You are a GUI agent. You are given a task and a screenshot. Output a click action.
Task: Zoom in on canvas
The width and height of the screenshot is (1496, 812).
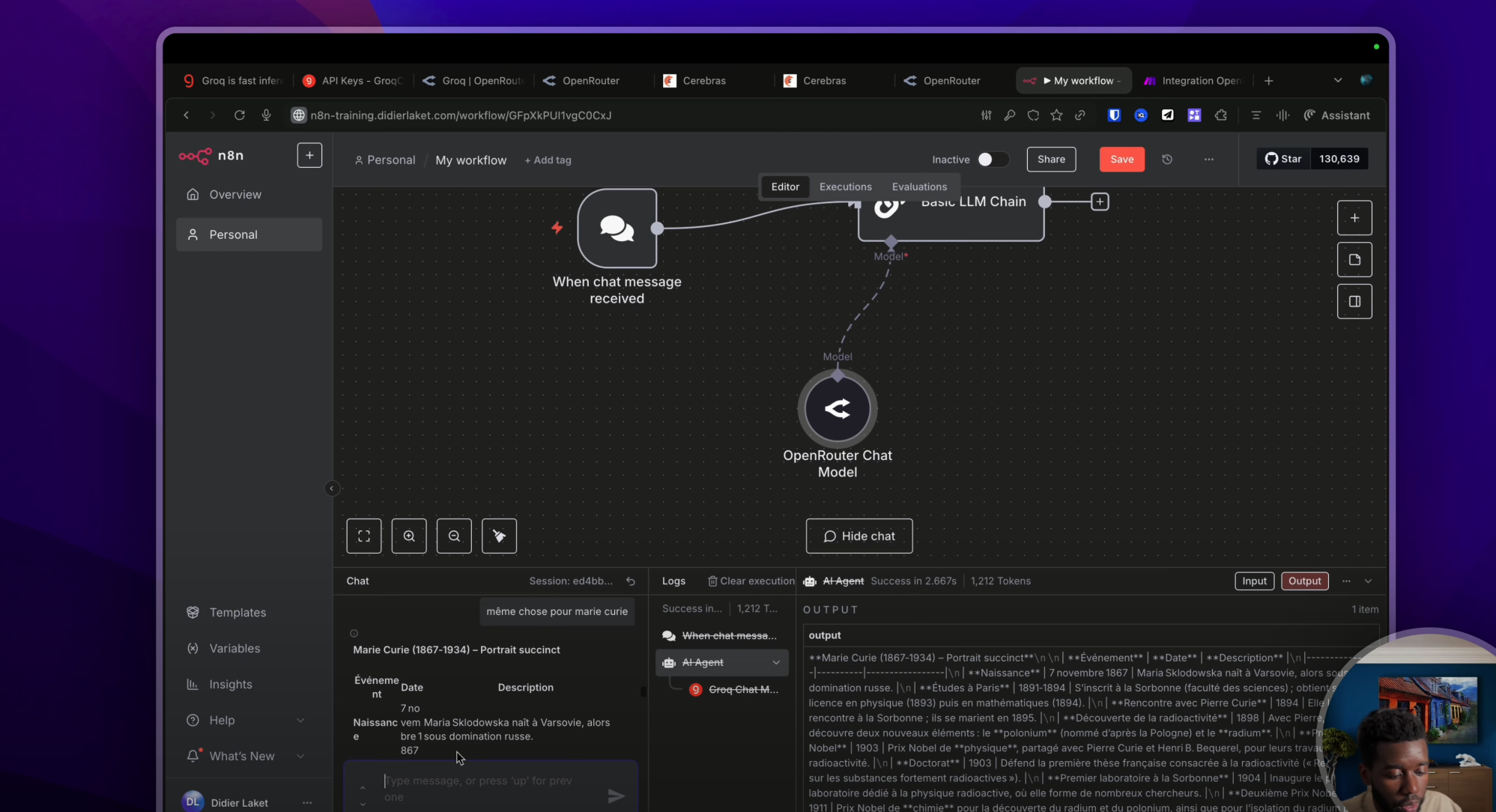point(409,536)
